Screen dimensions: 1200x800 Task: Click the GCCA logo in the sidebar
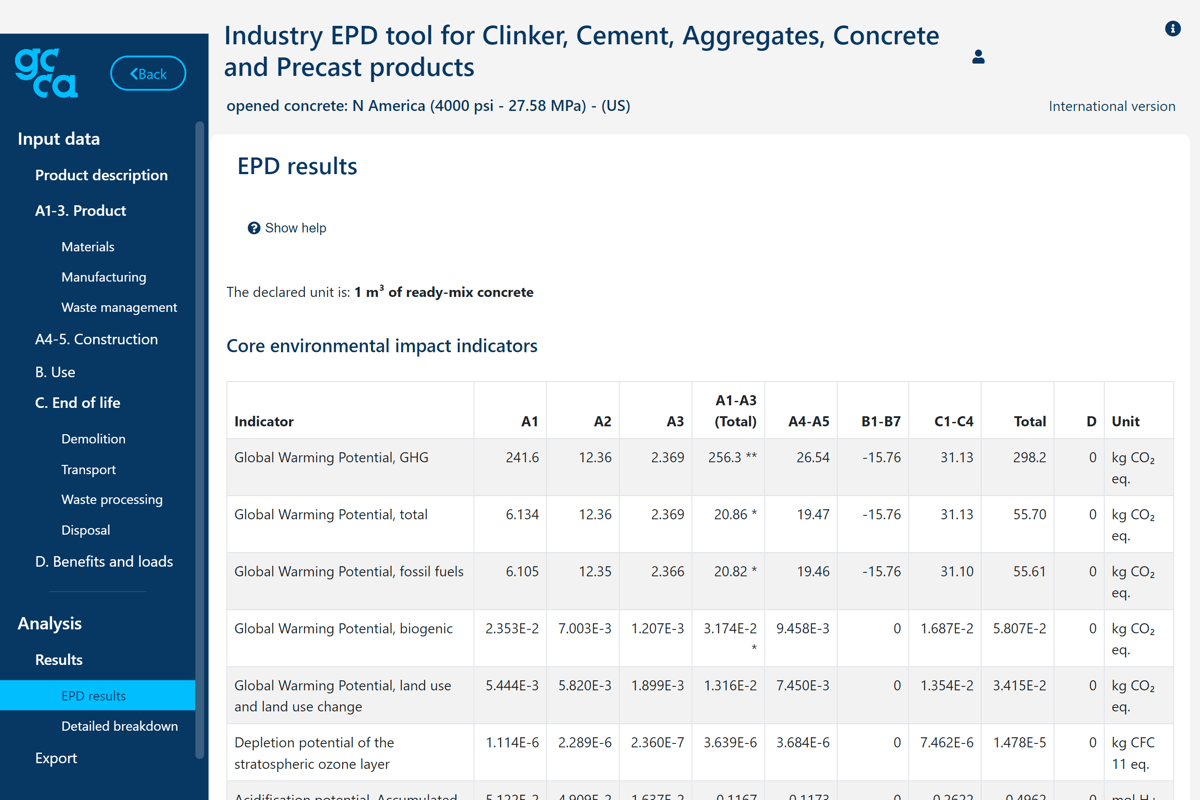click(44, 72)
